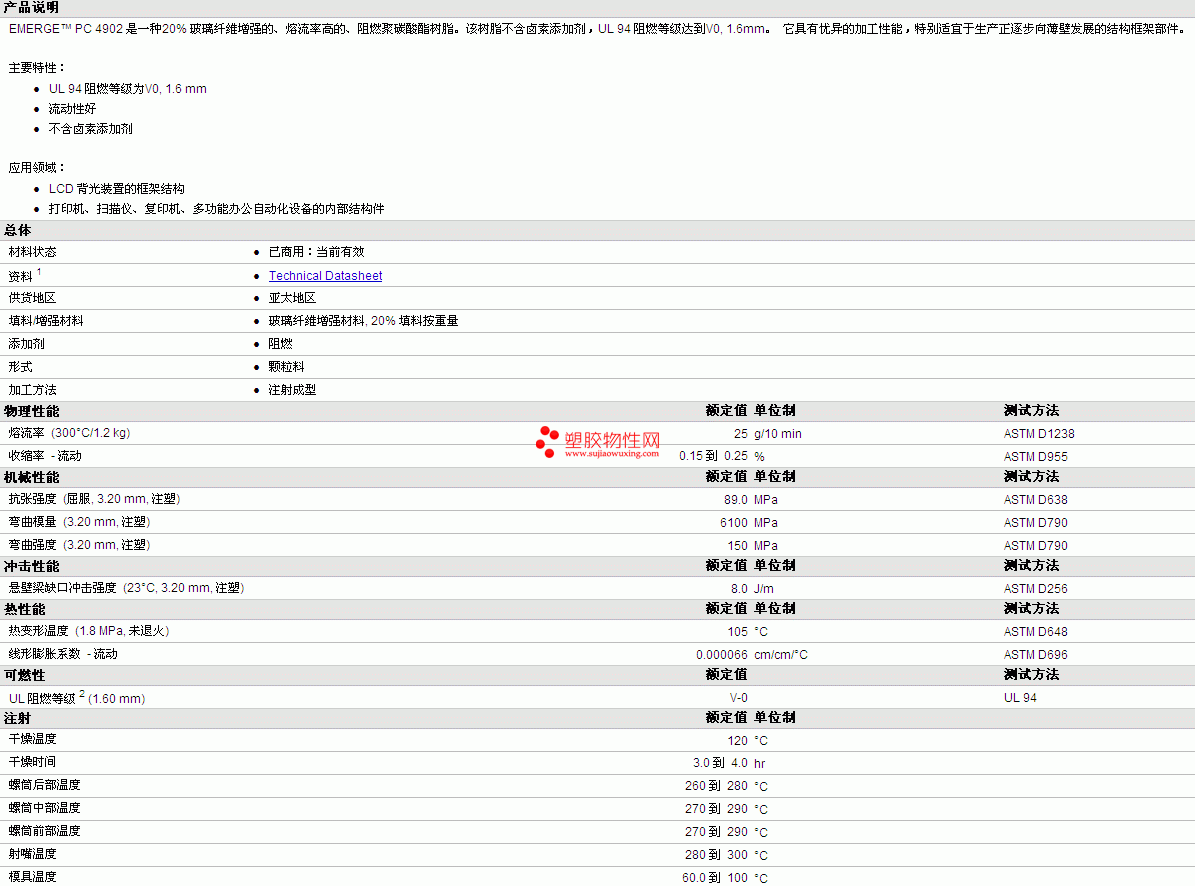The width and height of the screenshot is (1195, 886).
Task: Select the label "UL 阻燃等级 (1.60 mm)"
Action: 77,698
